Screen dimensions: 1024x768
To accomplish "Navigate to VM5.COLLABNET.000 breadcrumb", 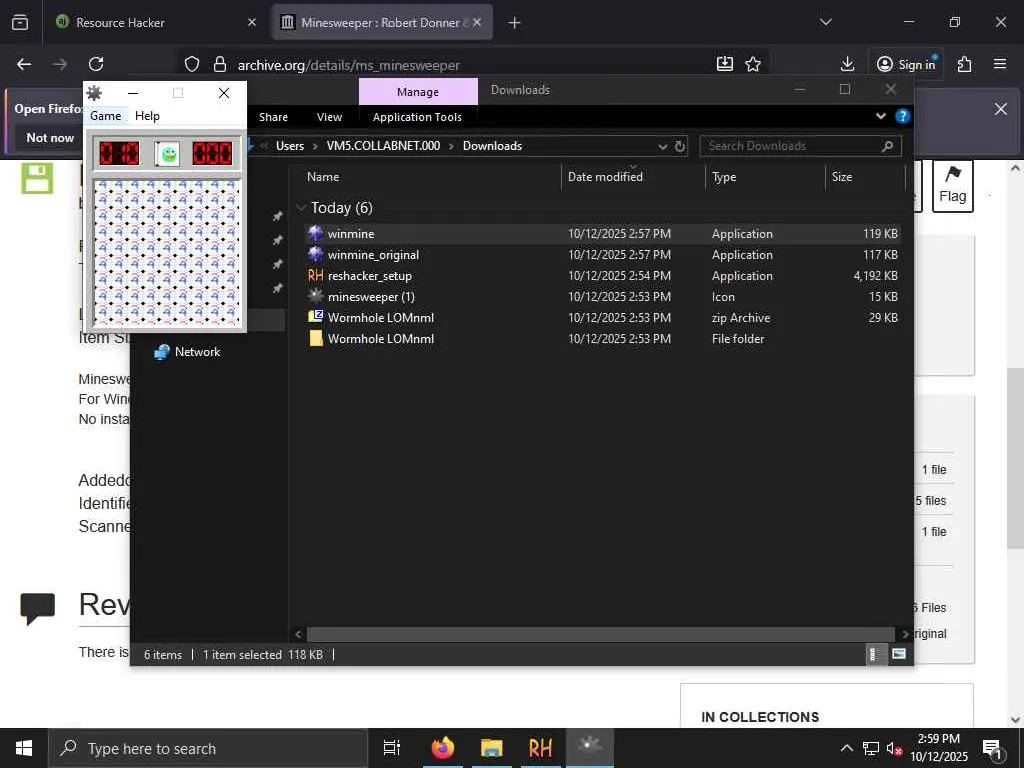I will pos(383,146).
